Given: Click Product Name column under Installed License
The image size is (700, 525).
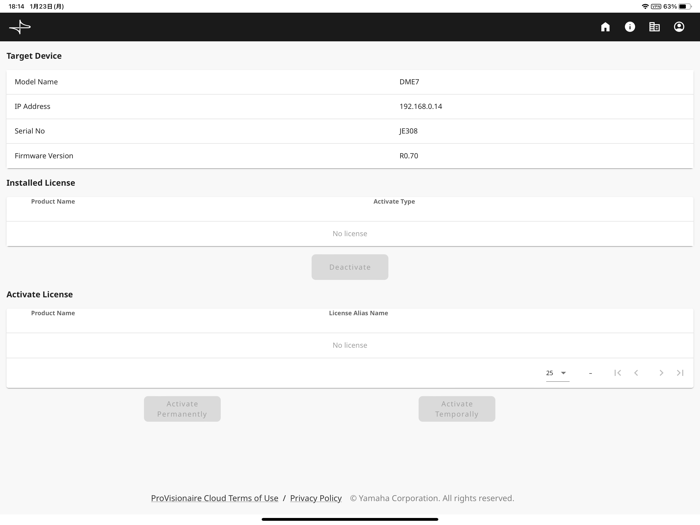Looking at the screenshot, I should click(53, 201).
